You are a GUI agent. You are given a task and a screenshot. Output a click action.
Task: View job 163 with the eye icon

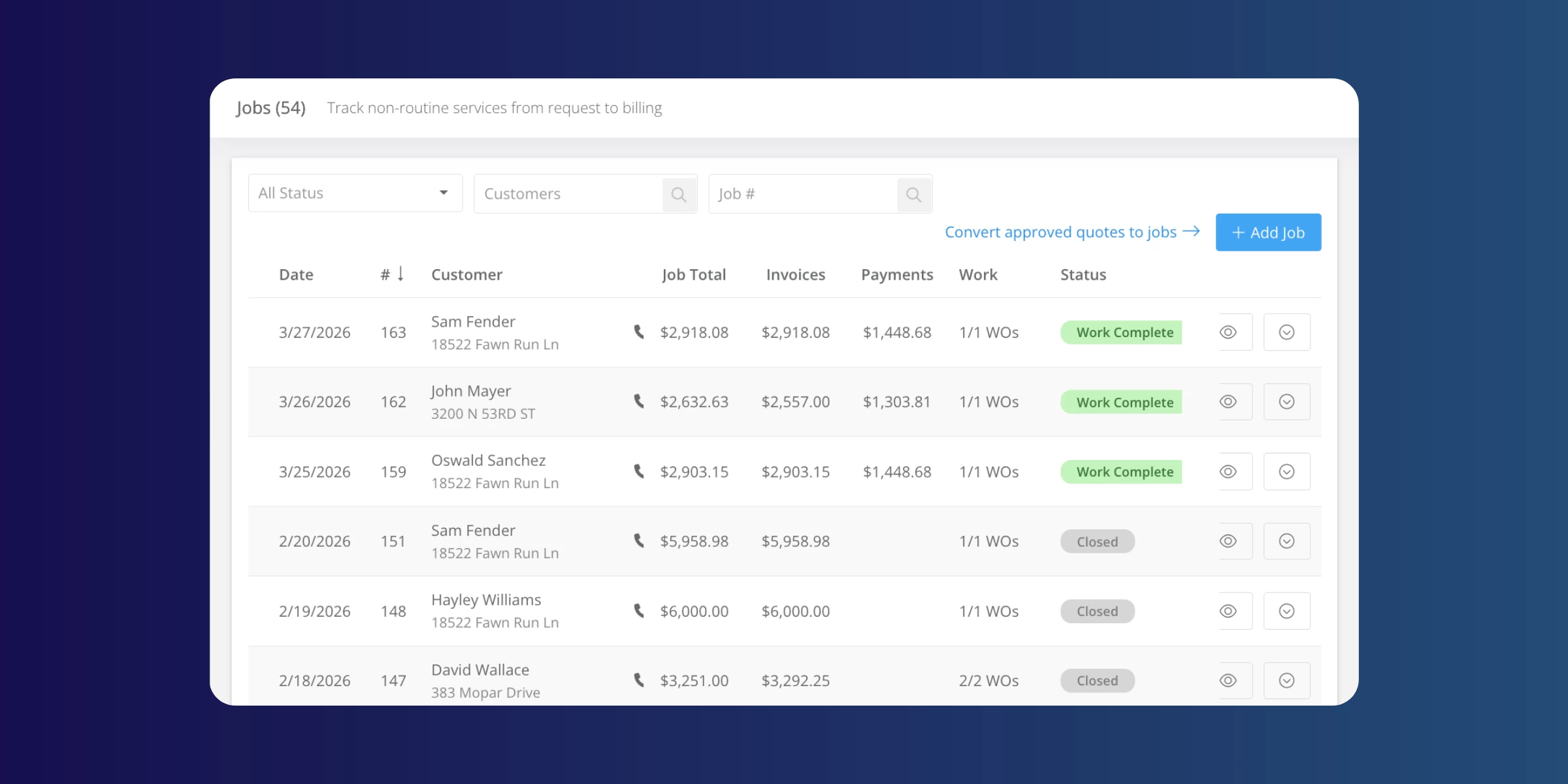coord(1228,332)
